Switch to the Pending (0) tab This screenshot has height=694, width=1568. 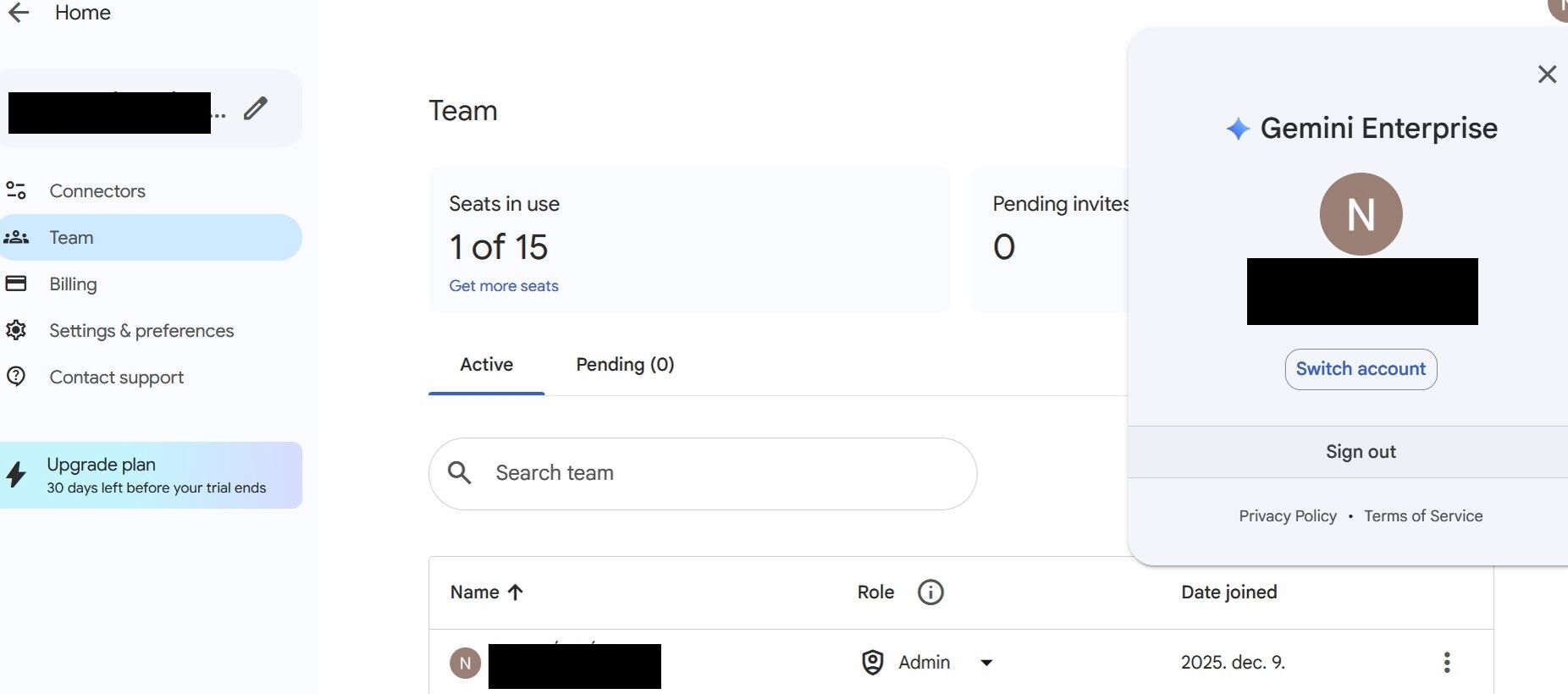tap(625, 365)
